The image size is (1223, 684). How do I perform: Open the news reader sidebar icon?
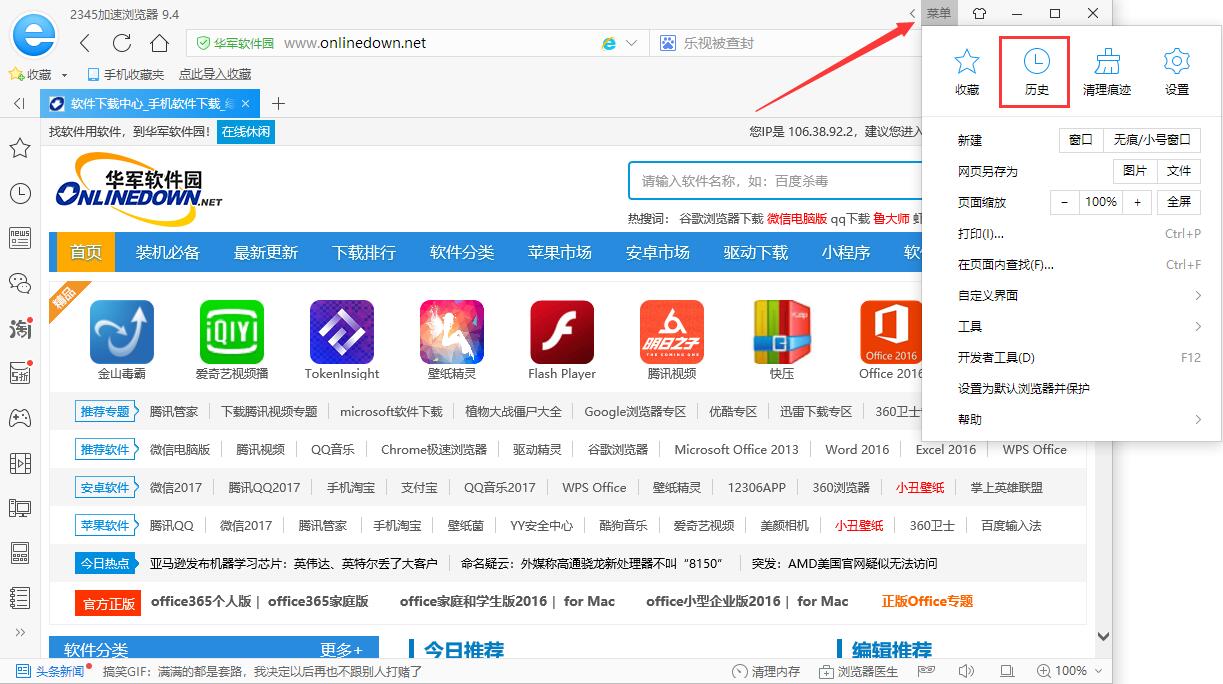[x=20, y=237]
